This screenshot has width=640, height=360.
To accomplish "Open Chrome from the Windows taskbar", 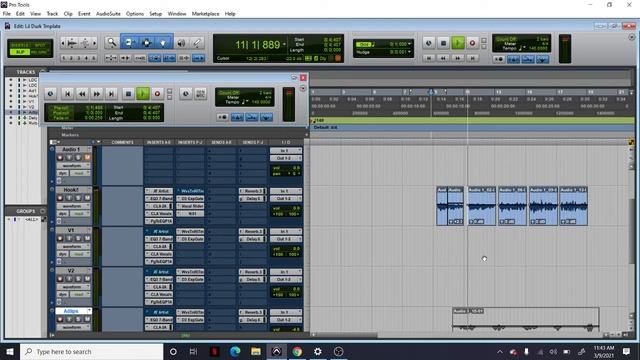I will click(x=297, y=351).
